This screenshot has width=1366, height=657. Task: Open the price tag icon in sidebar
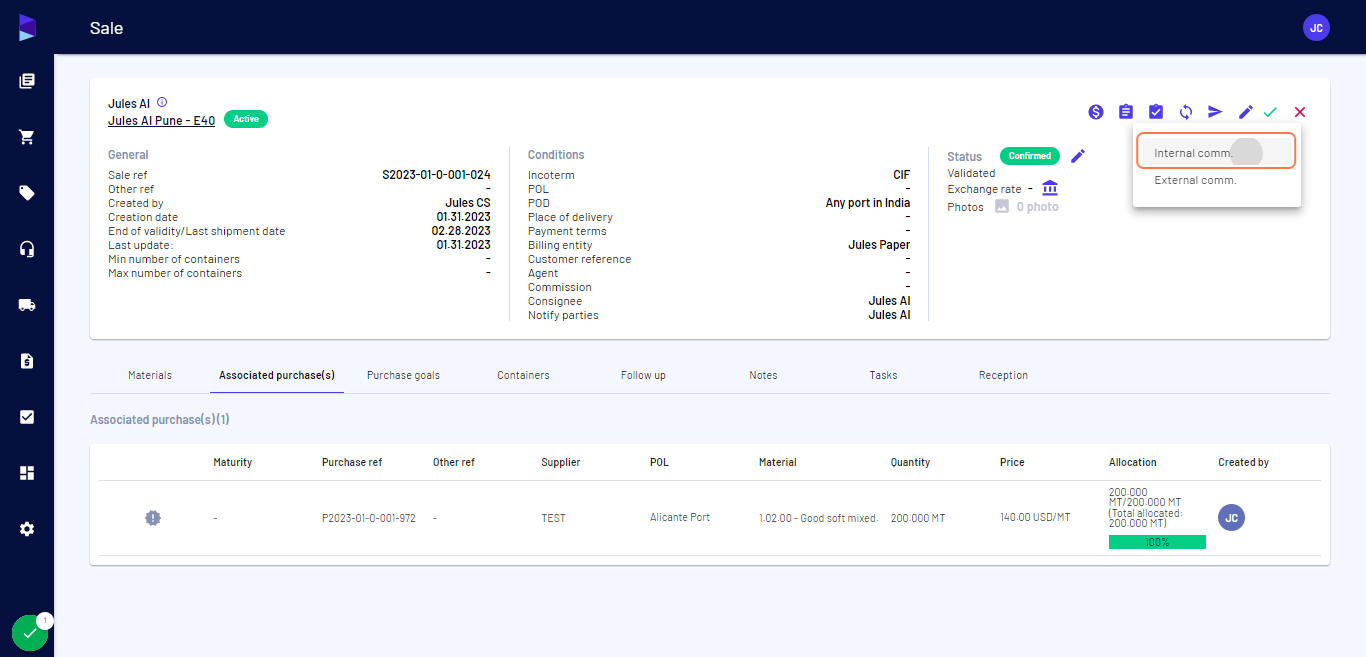point(27,193)
